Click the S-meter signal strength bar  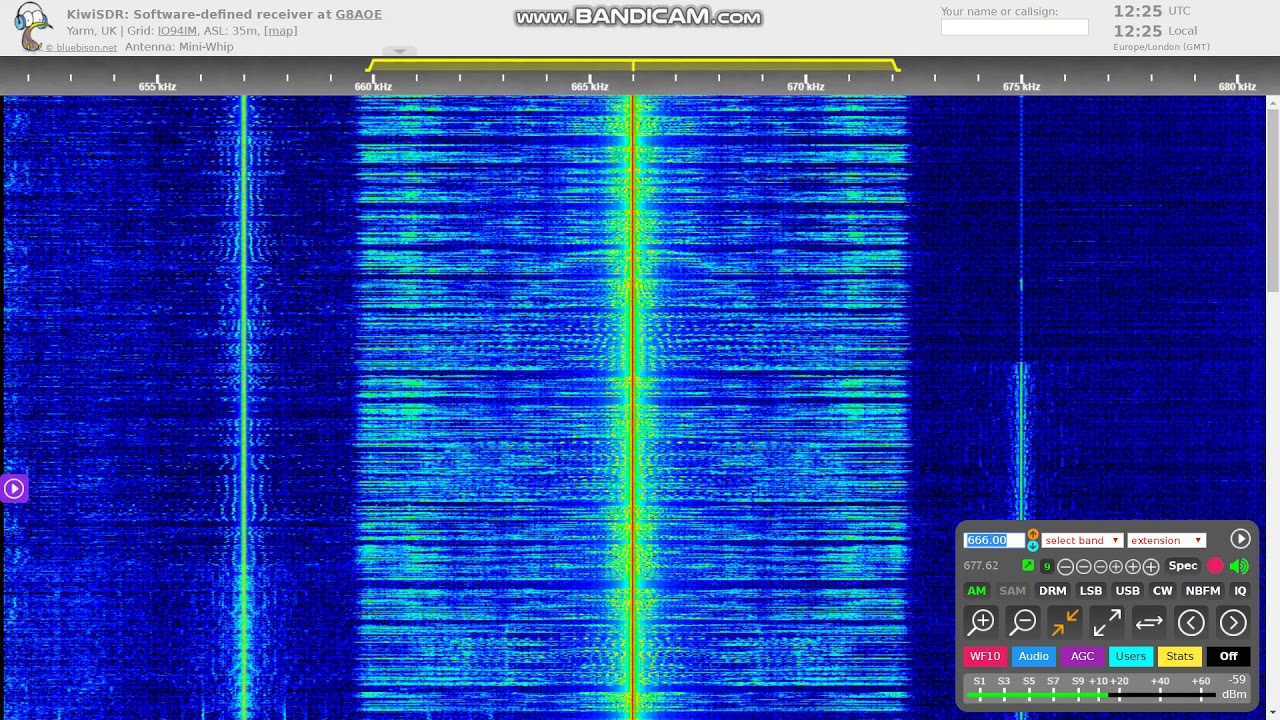point(1092,694)
